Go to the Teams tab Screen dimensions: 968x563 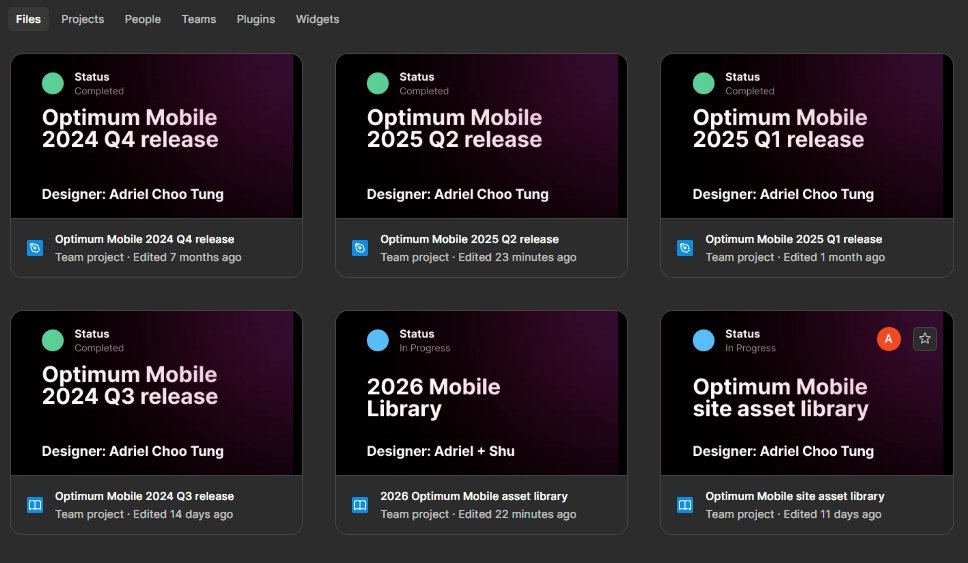tap(199, 19)
